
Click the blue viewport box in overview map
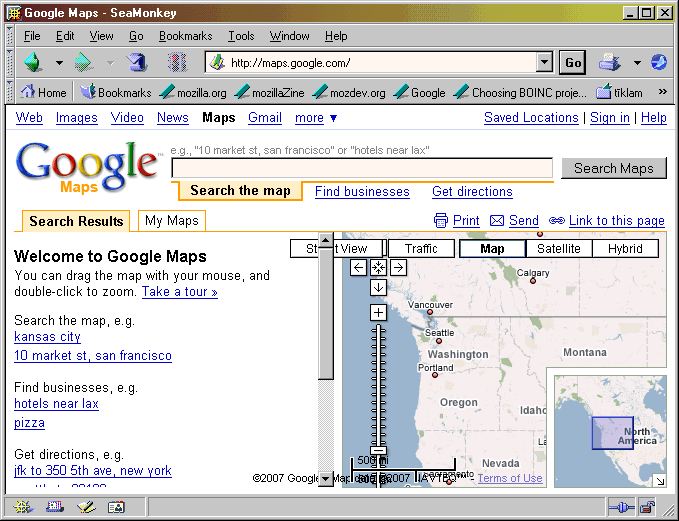point(613,433)
